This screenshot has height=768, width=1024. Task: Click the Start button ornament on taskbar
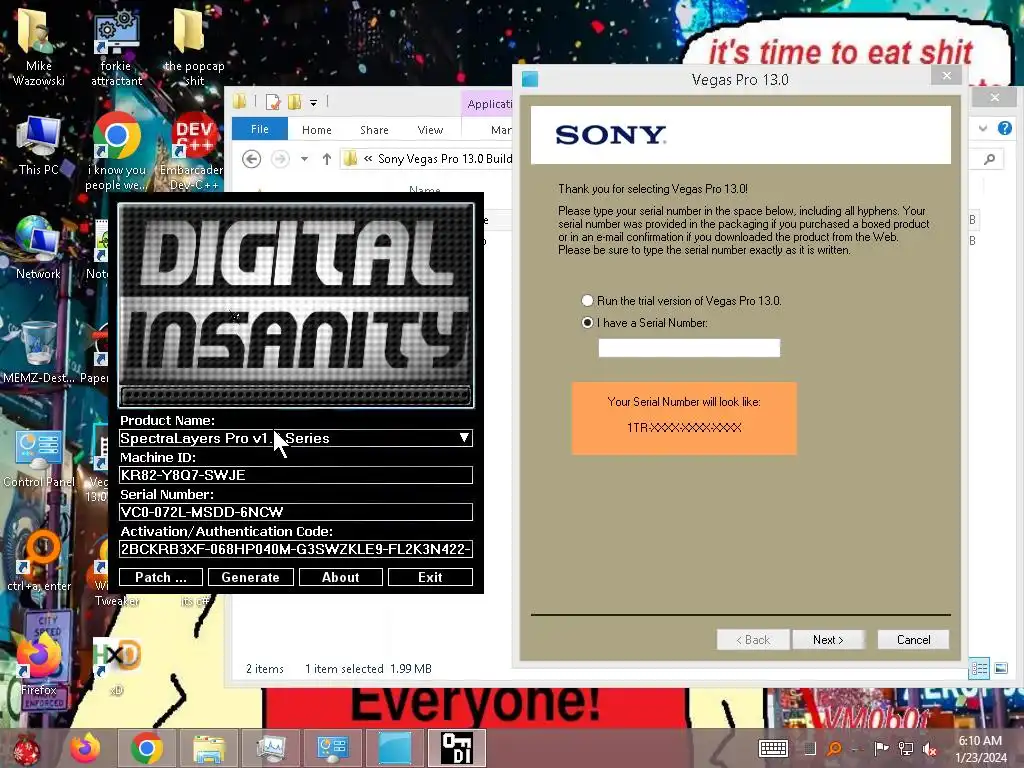tap(26, 749)
